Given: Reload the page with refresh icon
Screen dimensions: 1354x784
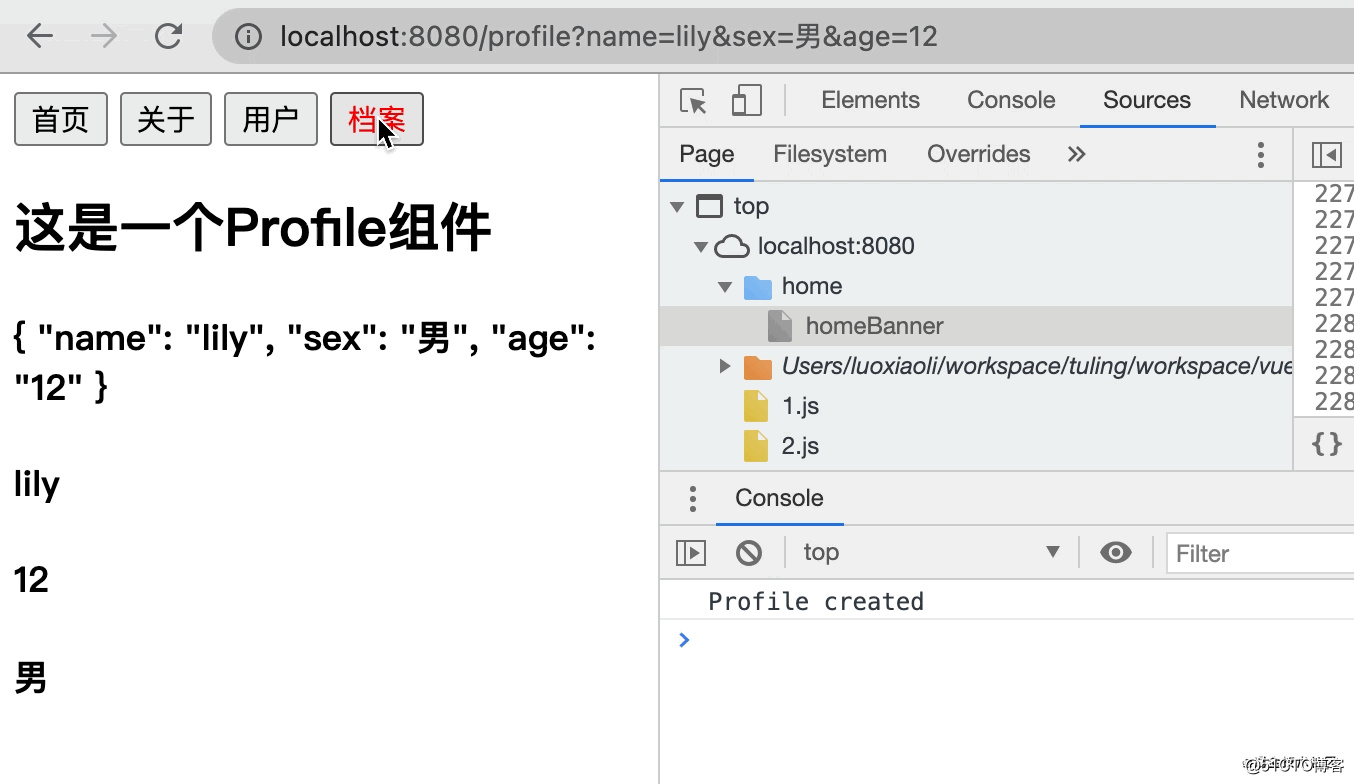Looking at the screenshot, I should click(168, 36).
